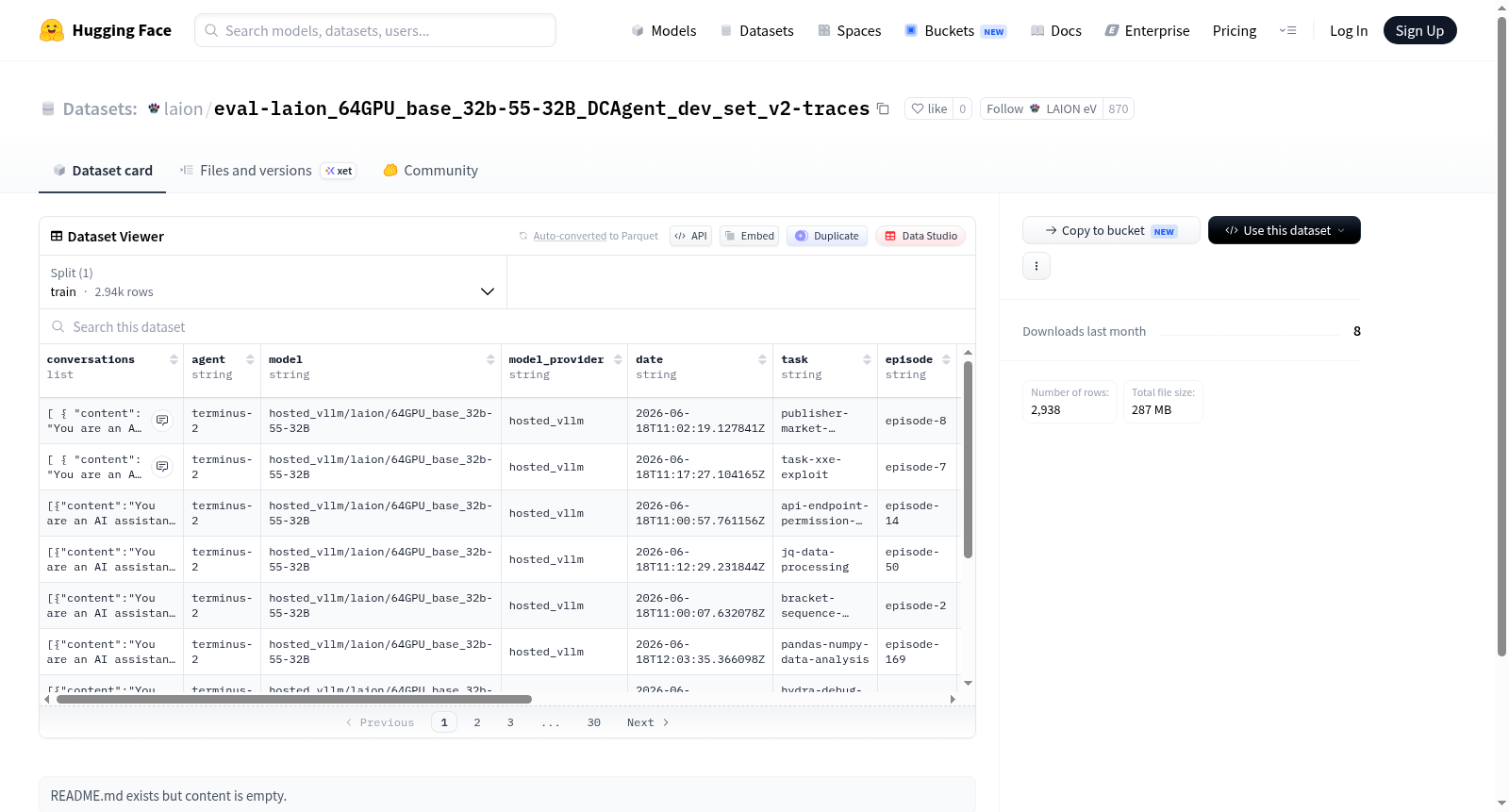Image resolution: width=1509 pixels, height=812 pixels.
Task: Open Data Studio
Action: click(x=920, y=236)
